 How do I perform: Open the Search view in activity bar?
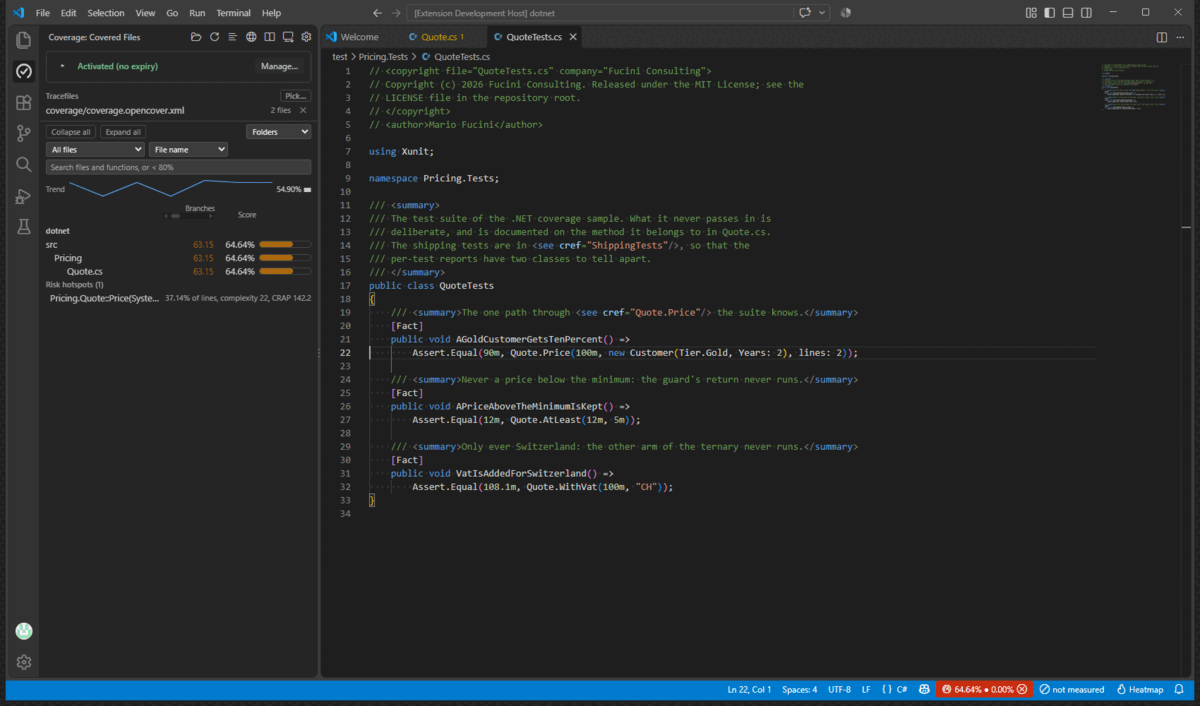click(24, 164)
